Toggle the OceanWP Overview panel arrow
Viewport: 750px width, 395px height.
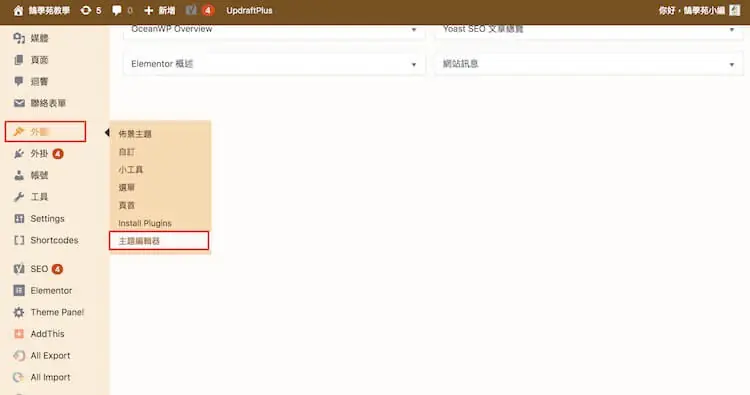(x=414, y=30)
